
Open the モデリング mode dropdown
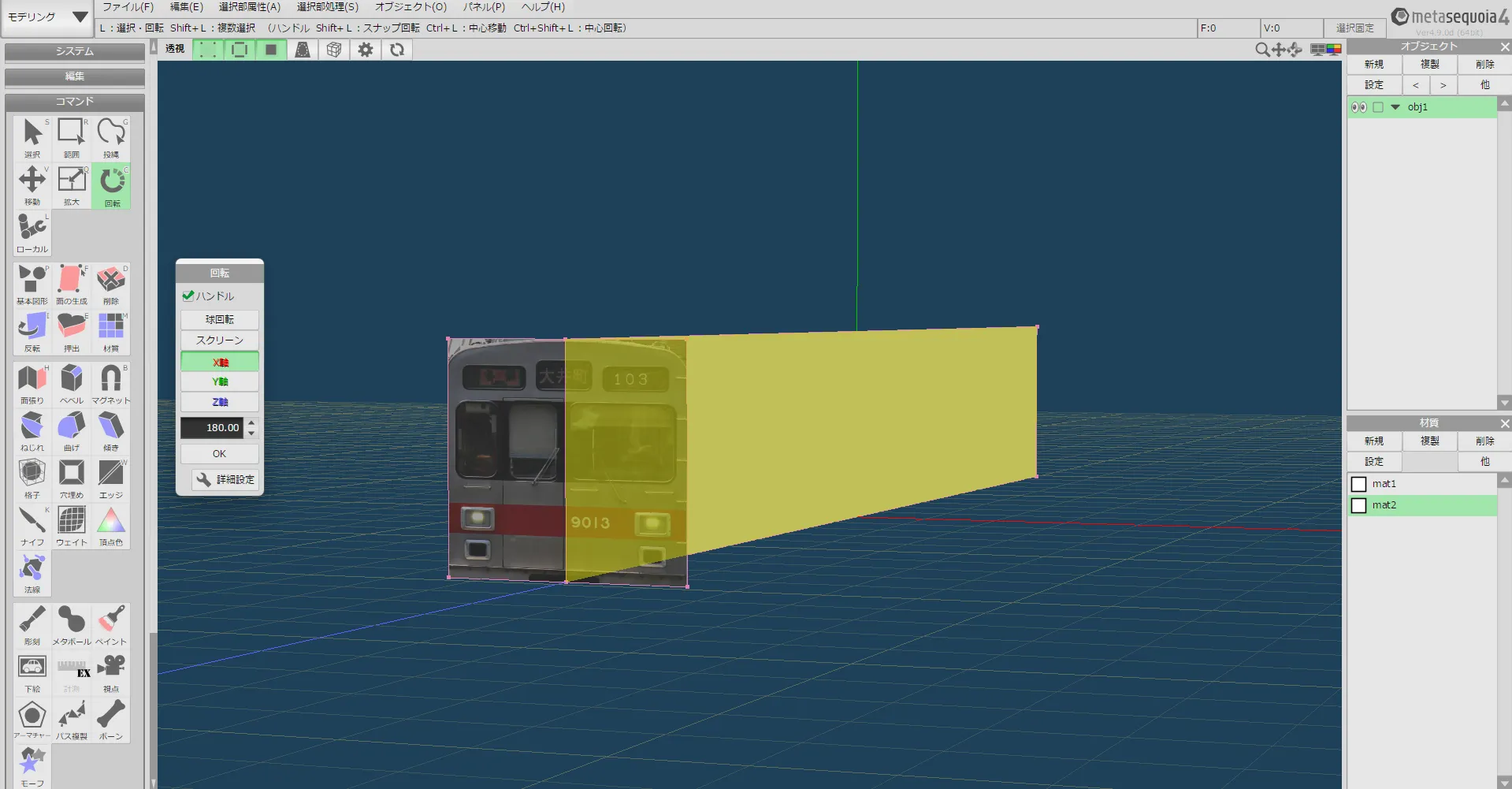pos(47,17)
